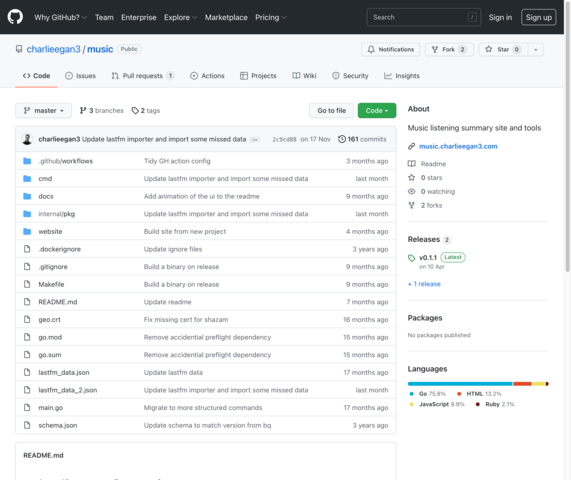Click the 0 stars link in About
This screenshot has width=571, height=480.
point(425,177)
